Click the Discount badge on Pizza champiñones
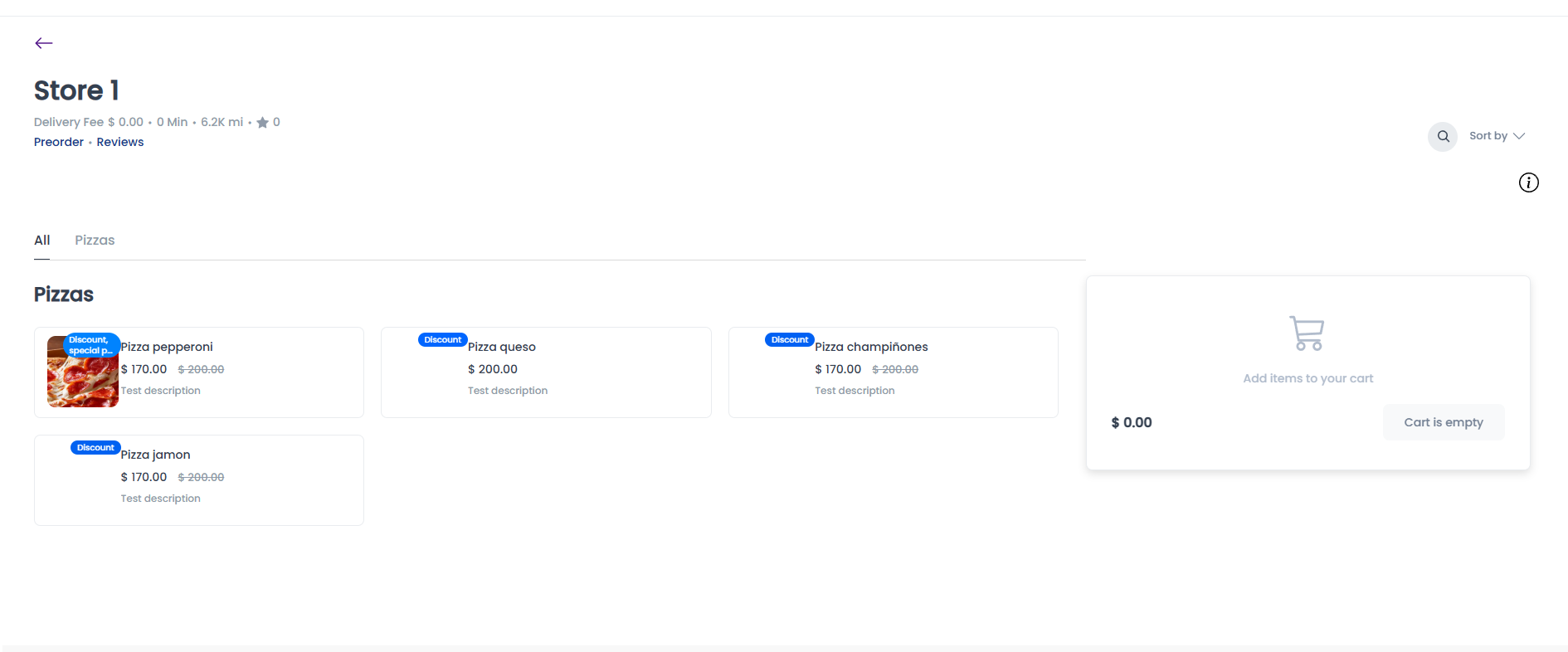The width and height of the screenshot is (1568, 652). coord(790,340)
